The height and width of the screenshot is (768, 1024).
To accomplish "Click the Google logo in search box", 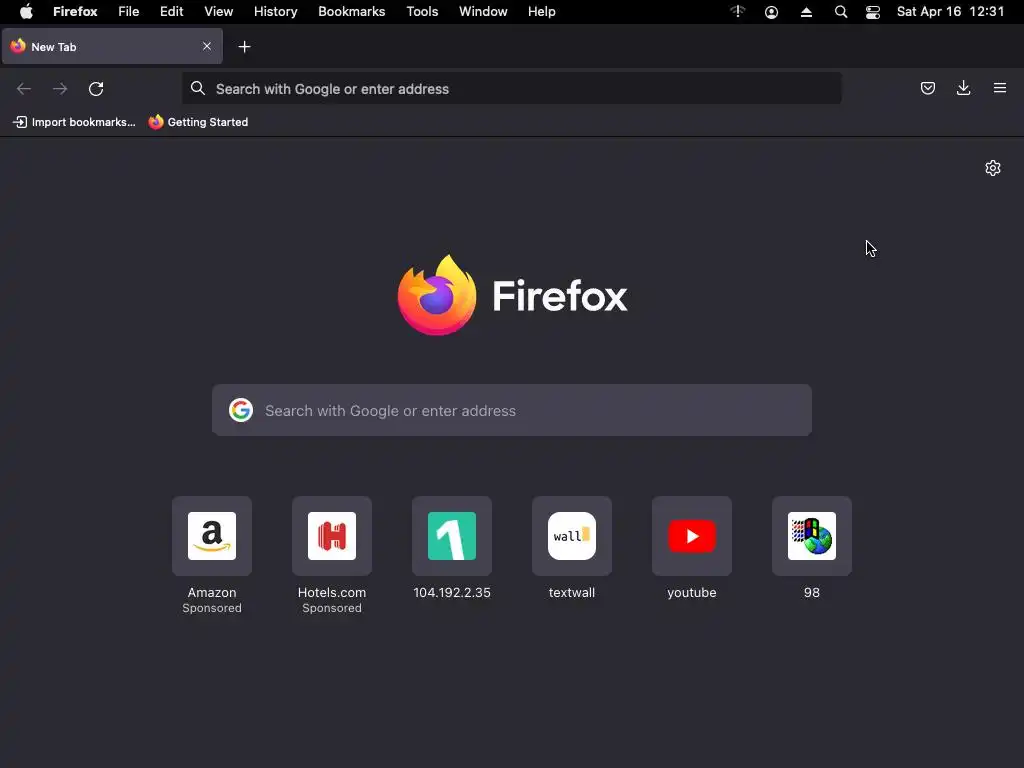I will 241,410.
